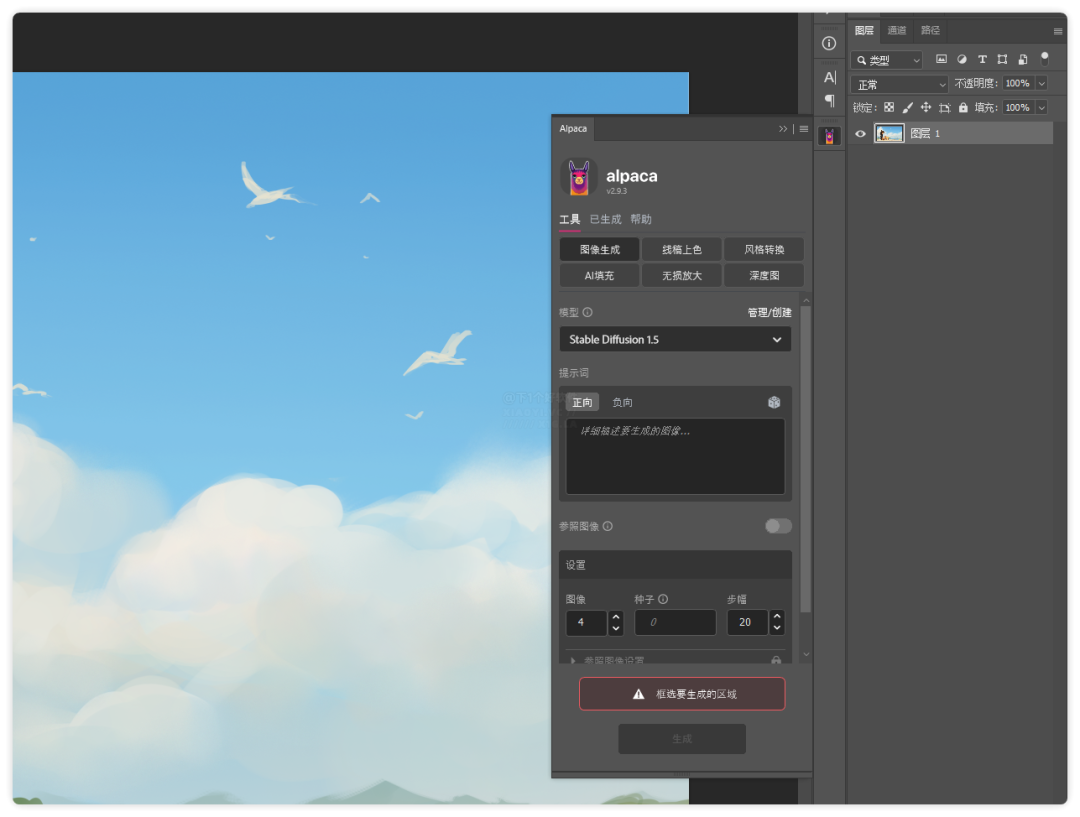The image size is (1080, 817).
Task: Open the 正常 blend mode dropdown
Action: [x=897, y=83]
